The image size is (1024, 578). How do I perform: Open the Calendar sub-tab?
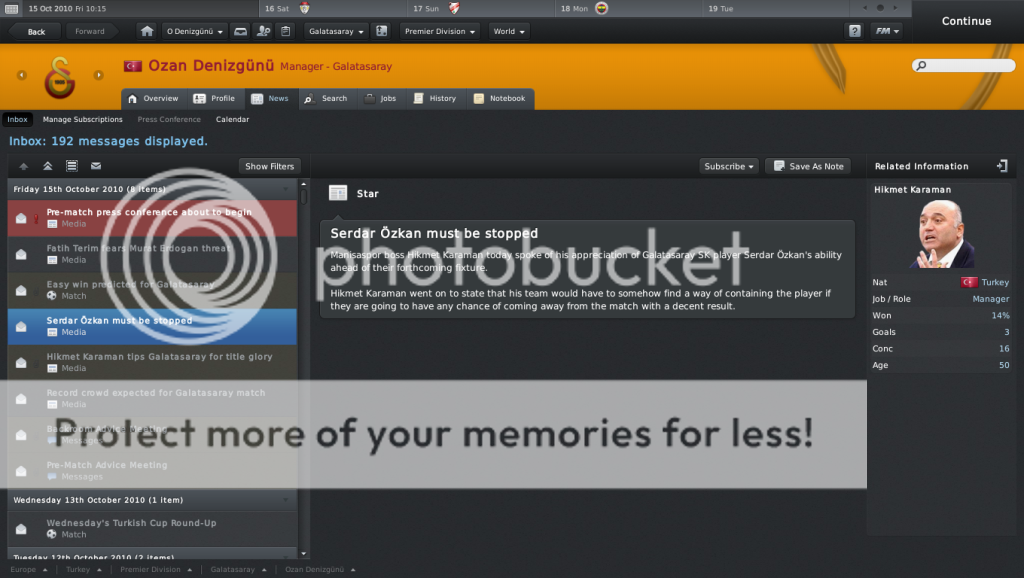232,120
